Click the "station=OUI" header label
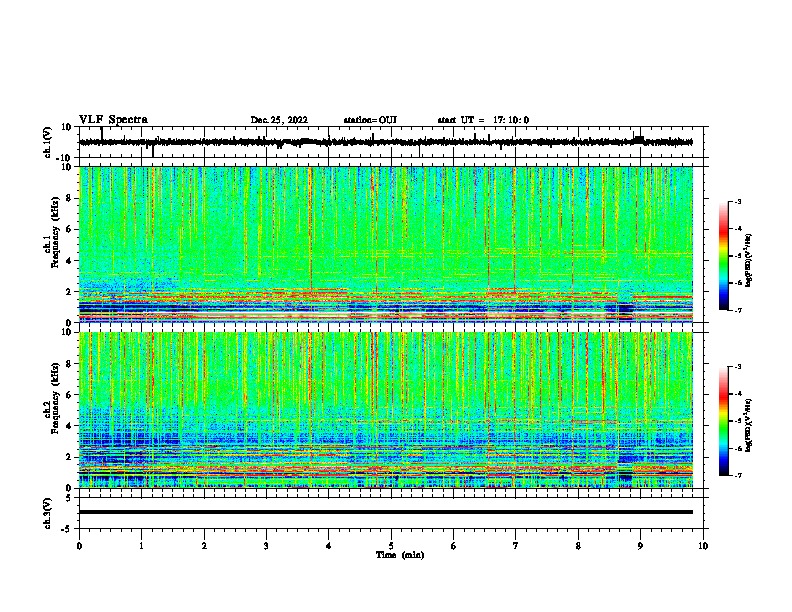Screen dimensions: 792x612 370,120
